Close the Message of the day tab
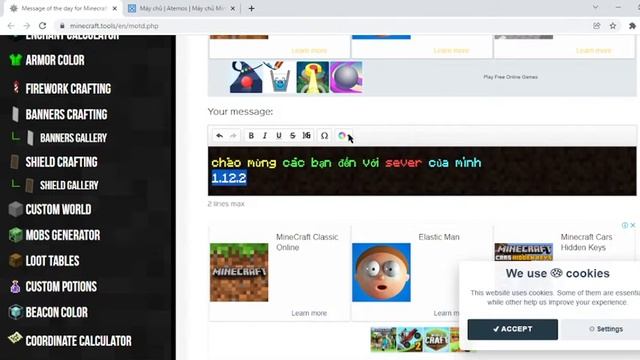 coord(115,8)
